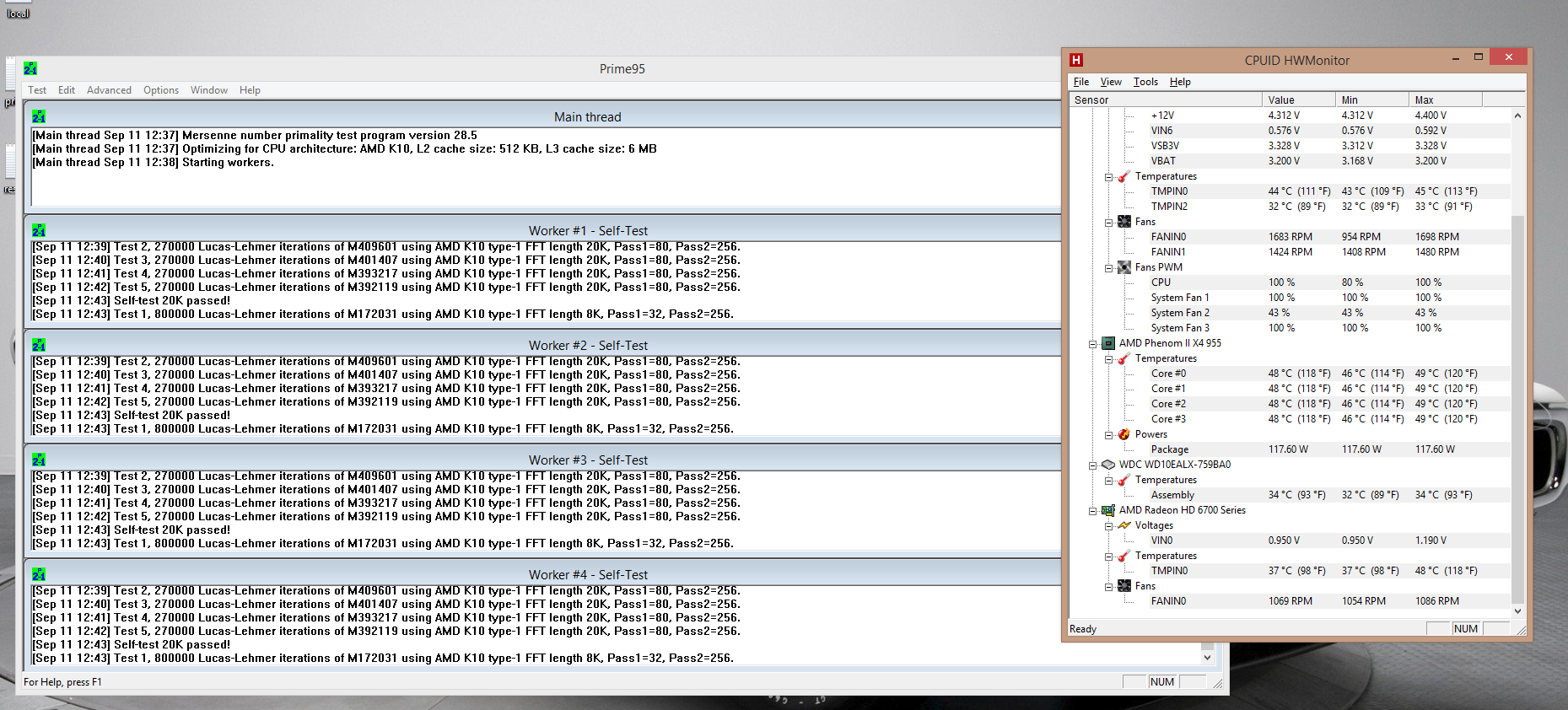Collapse the Fans PWM section
The image size is (1568, 710).
click(1109, 268)
